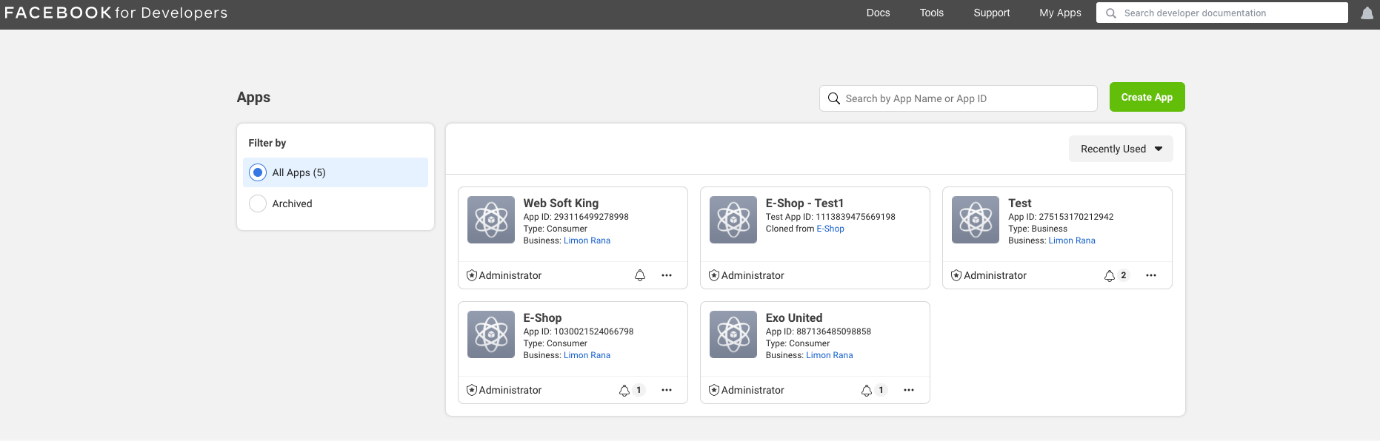Open the E-Shop cloned-from link
1380x441 pixels.
pyautogui.click(x=830, y=228)
